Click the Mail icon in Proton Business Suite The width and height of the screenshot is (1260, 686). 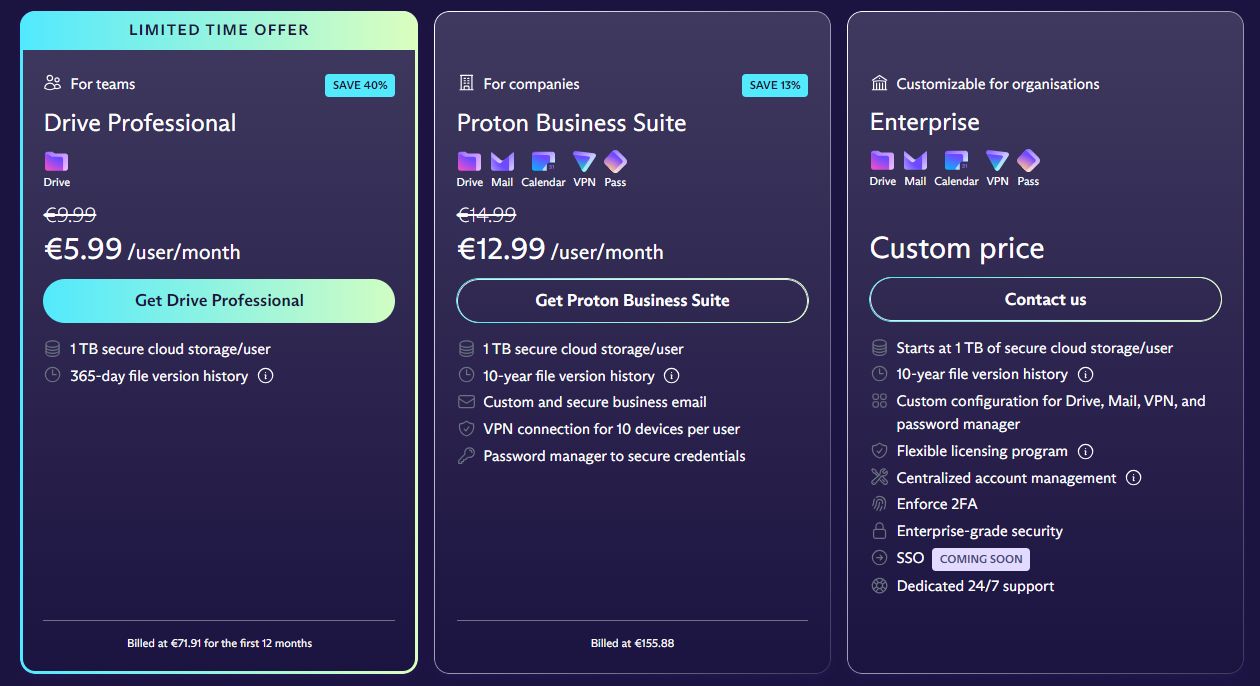[502, 162]
